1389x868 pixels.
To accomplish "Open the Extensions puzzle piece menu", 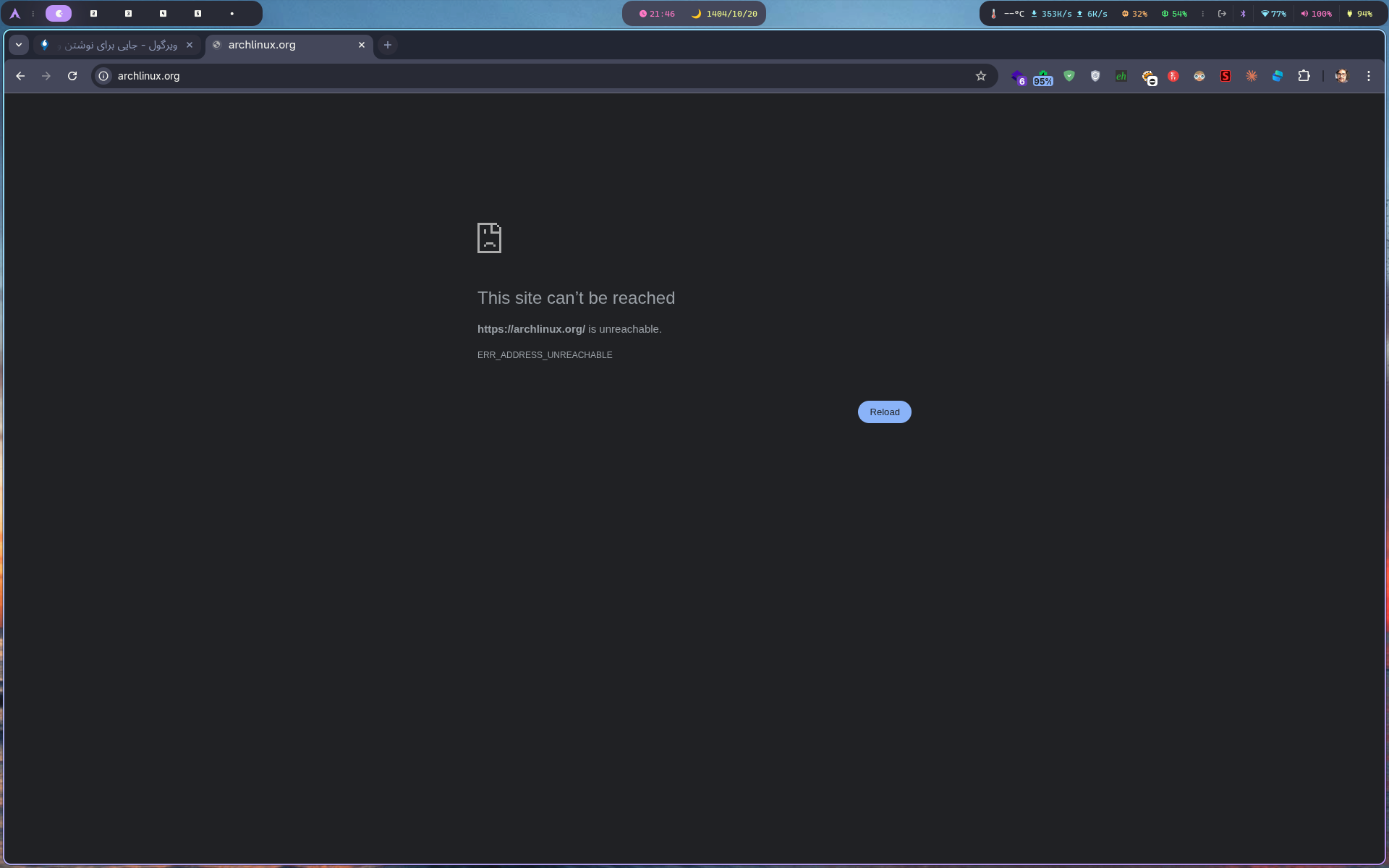I will pyautogui.click(x=1304, y=76).
